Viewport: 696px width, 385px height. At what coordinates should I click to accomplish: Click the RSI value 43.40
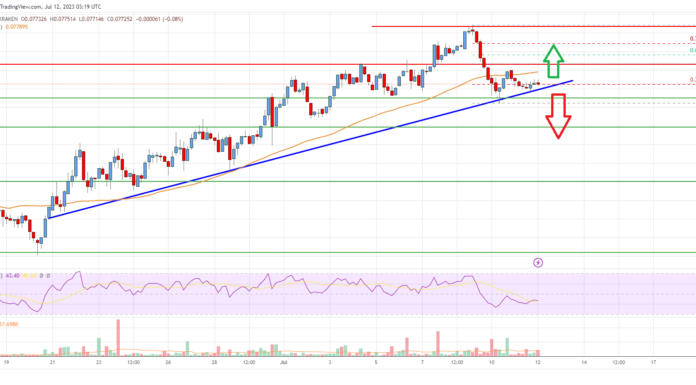pyautogui.click(x=12, y=276)
